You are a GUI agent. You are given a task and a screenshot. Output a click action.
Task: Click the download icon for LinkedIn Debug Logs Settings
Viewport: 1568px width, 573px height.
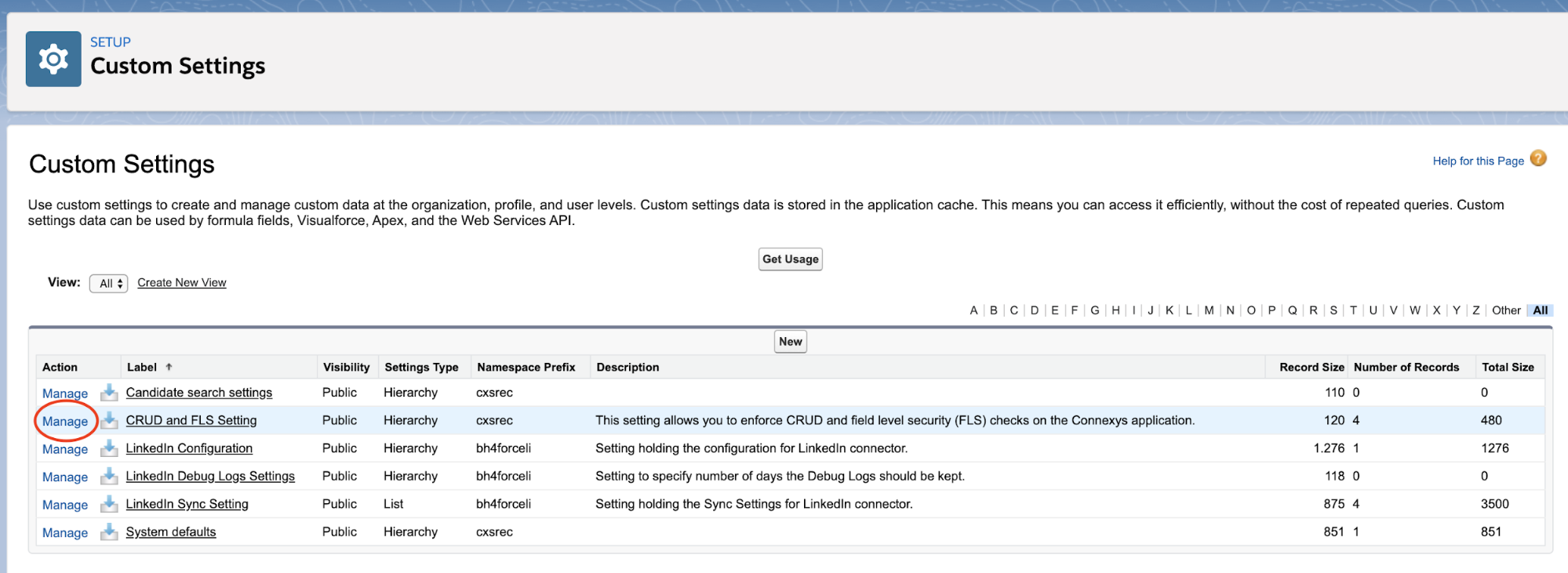pos(109,477)
